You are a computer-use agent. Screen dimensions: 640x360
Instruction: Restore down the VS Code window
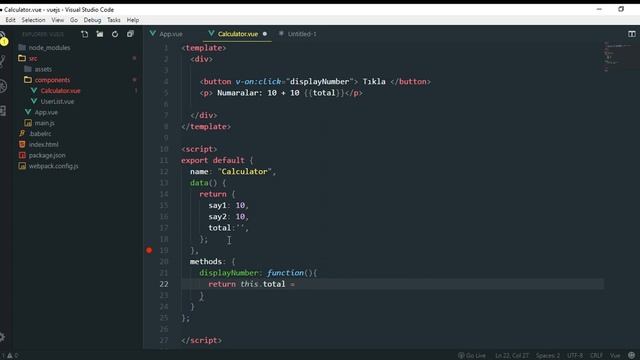621,9
